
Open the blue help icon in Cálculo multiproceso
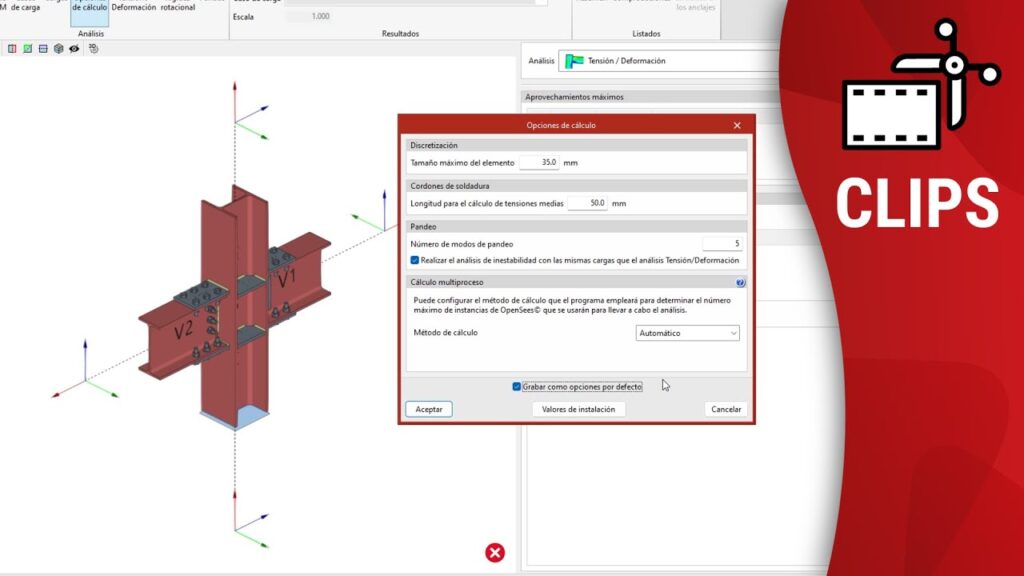740,283
